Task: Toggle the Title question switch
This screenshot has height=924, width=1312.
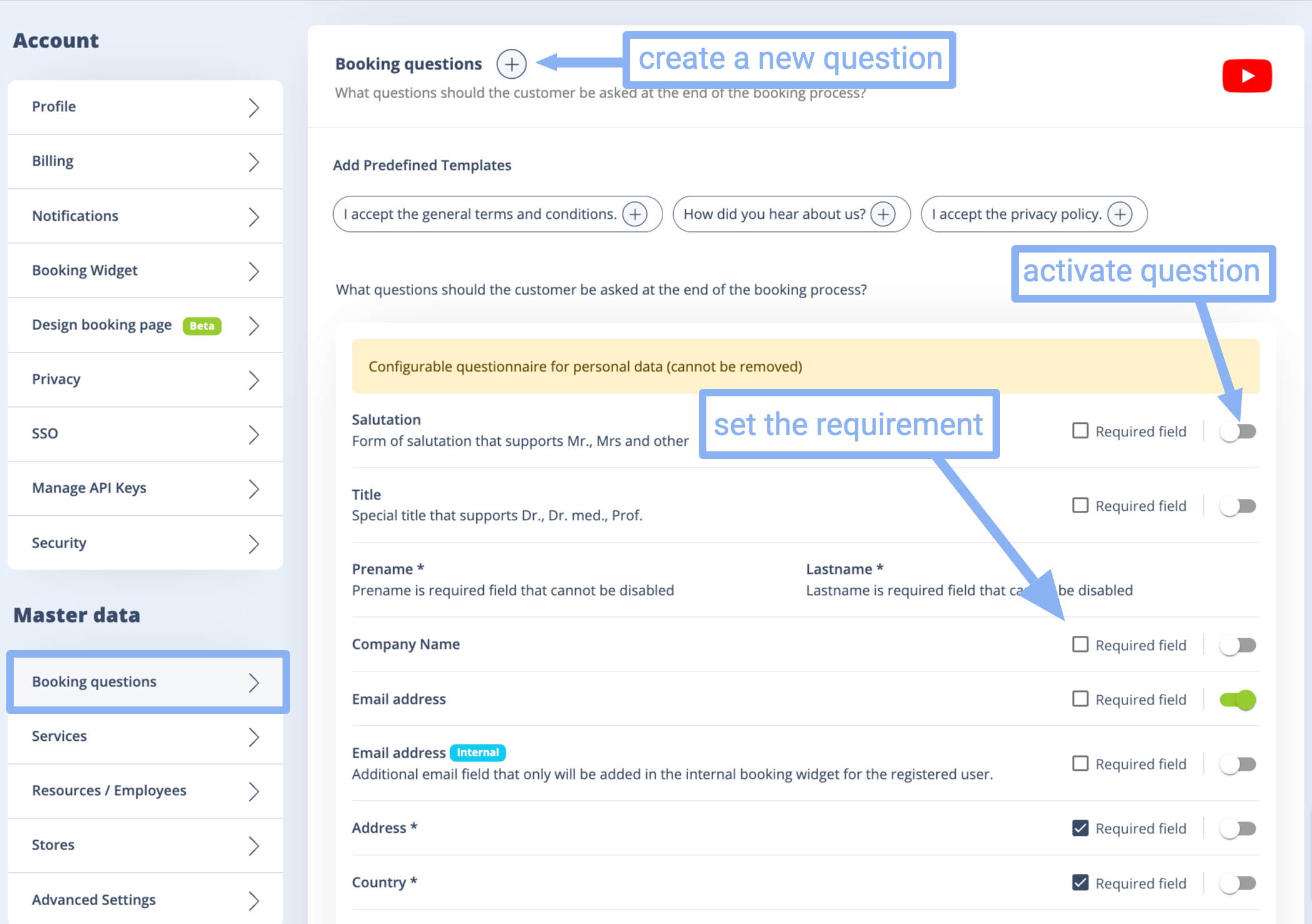Action: pyautogui.click(x=1238, y=506)
